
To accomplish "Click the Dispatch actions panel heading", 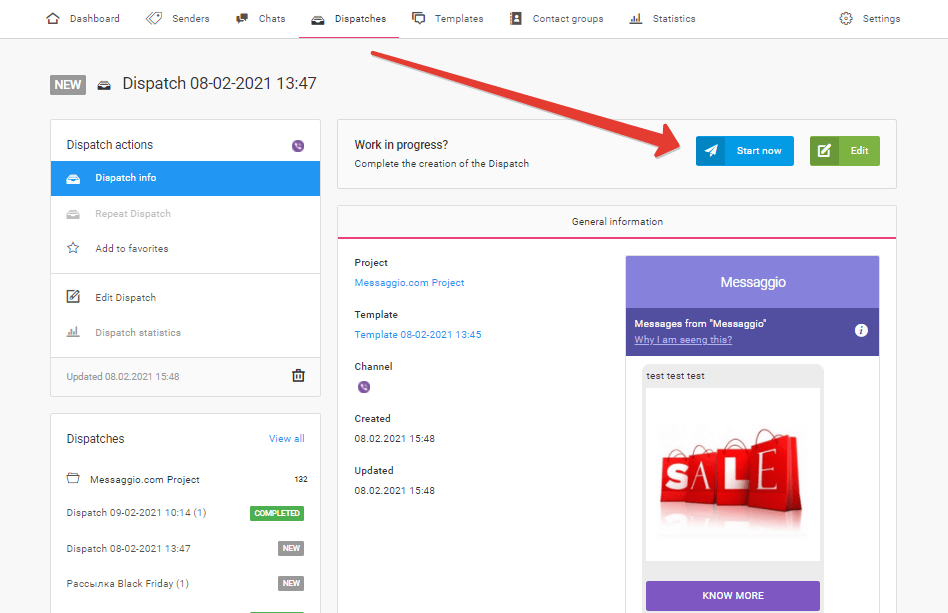I will click(109, 145).
